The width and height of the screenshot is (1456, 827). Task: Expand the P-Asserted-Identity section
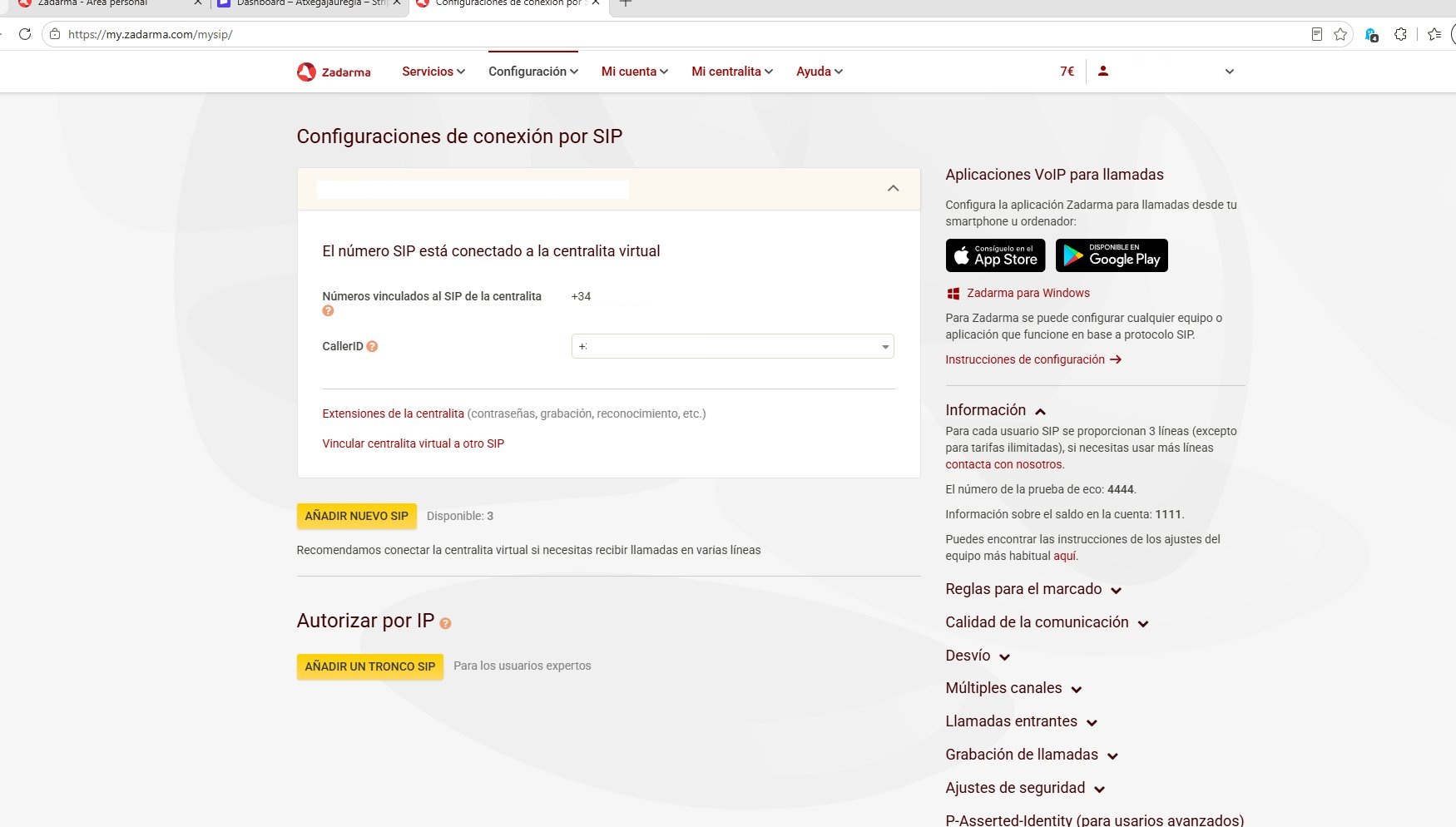click(x=1095, y=820)
